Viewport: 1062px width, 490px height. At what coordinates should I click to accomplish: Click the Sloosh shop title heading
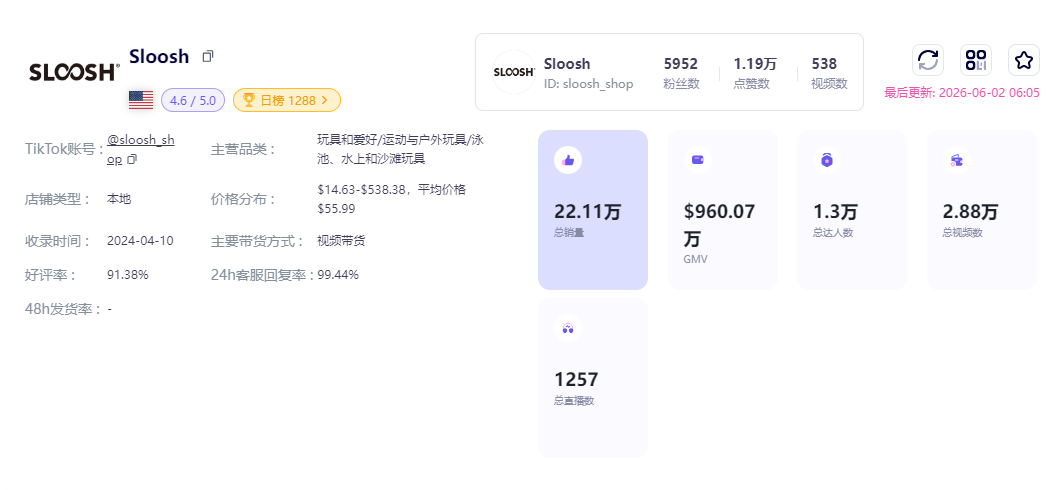pyautogui.click(x=159, y=56)
